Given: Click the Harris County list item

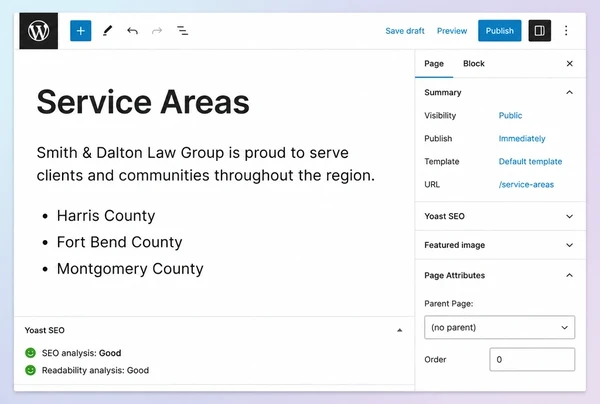Looking at the screenshot, I should click(x=106, y=215).
